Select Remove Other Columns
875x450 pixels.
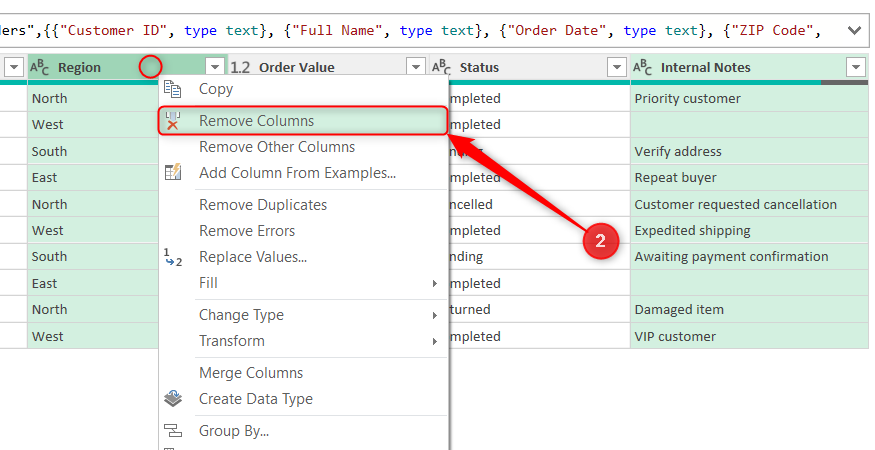tap(304, 147)
